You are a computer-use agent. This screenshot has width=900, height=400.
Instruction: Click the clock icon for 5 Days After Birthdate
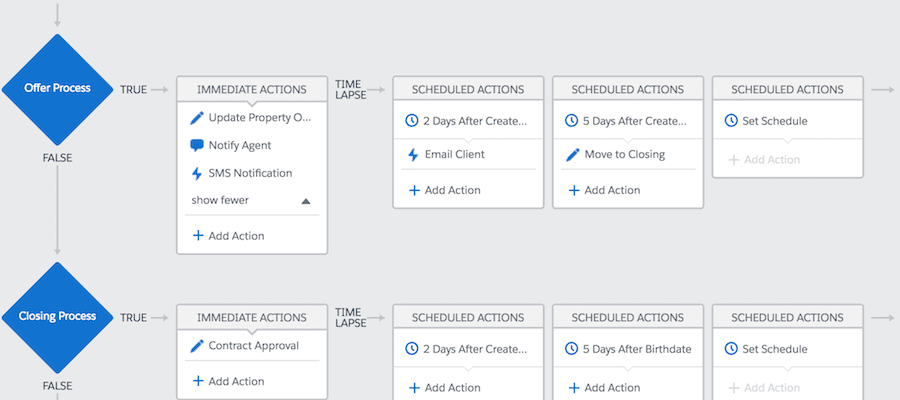pyautogui.click(x=573, y=349)
